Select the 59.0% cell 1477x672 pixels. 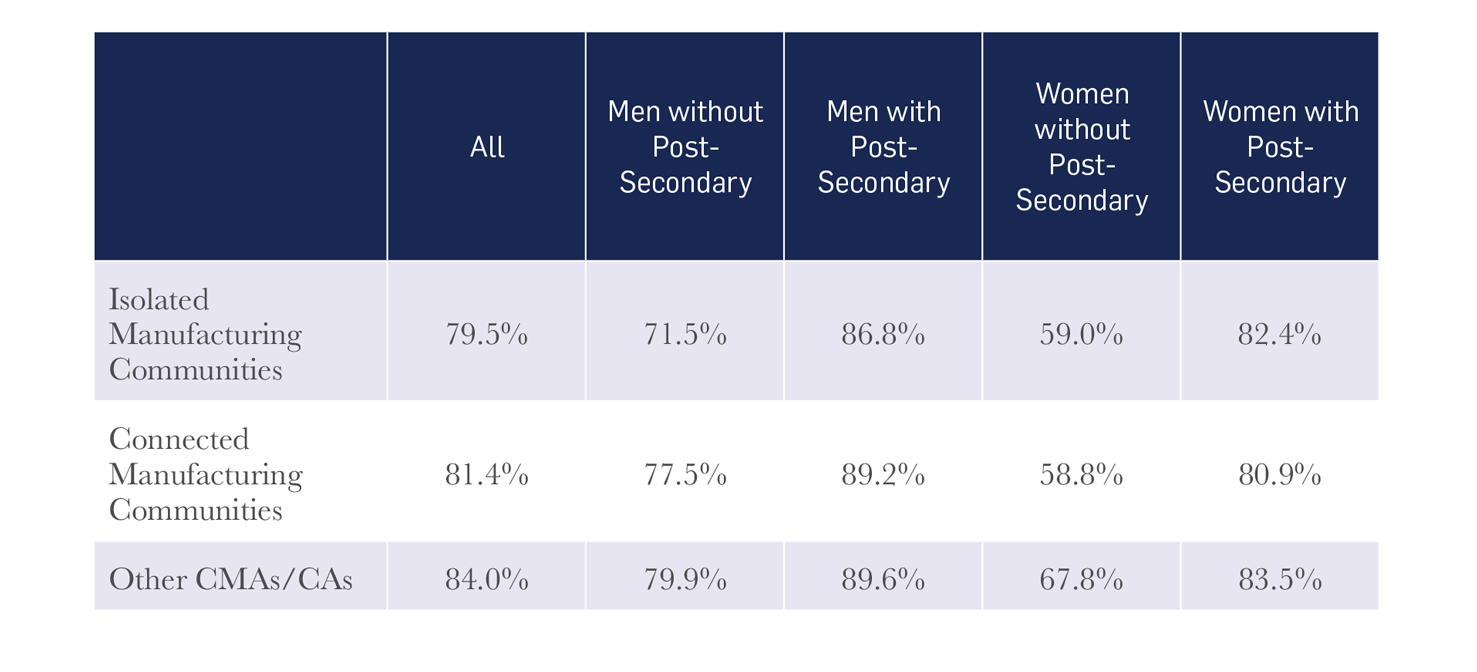1081,334
